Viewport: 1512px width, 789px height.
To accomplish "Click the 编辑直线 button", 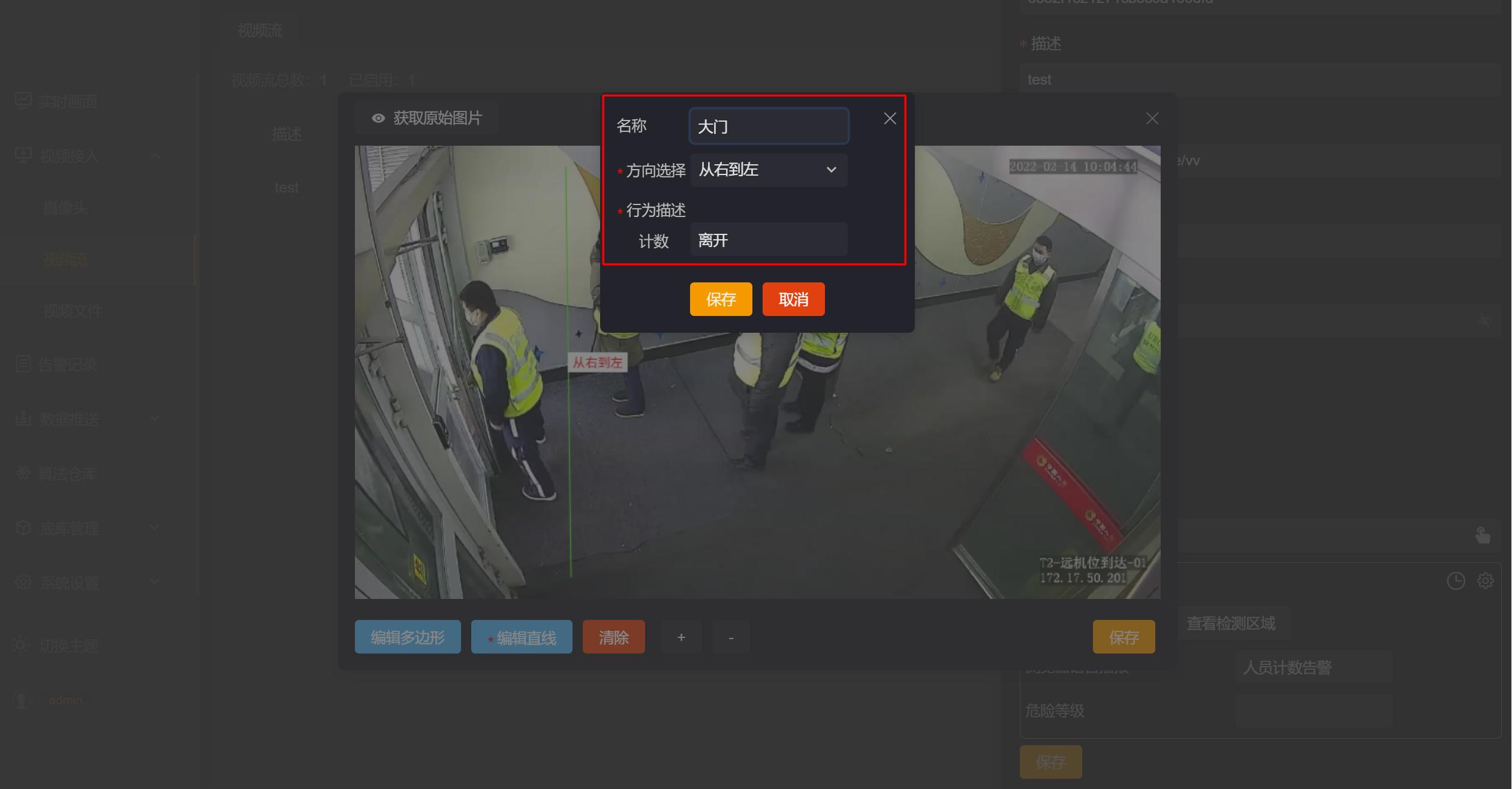I will (x=522, y=637).
